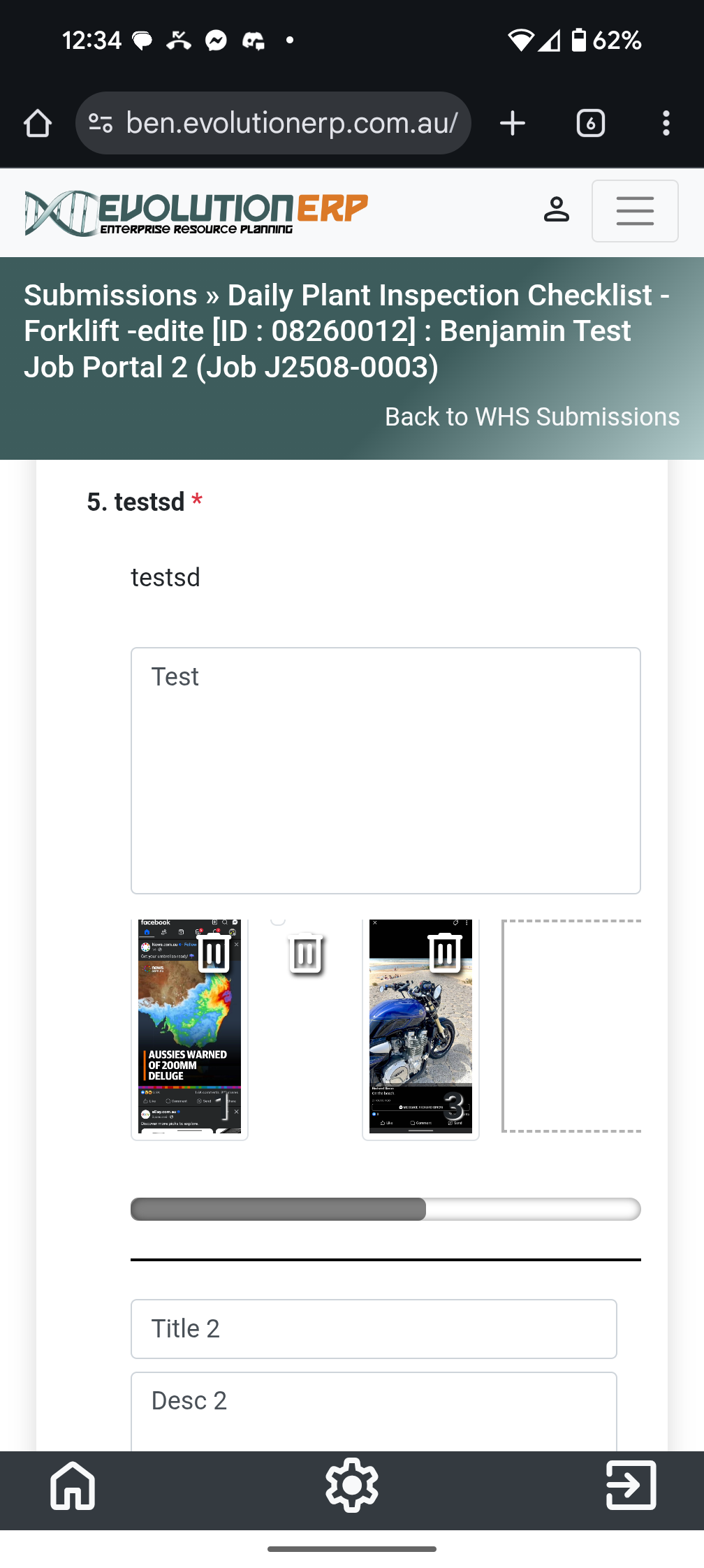This screenshot has height=1568, width=704.
Task: Show the open browser tabs switcher
Action: 590,124
